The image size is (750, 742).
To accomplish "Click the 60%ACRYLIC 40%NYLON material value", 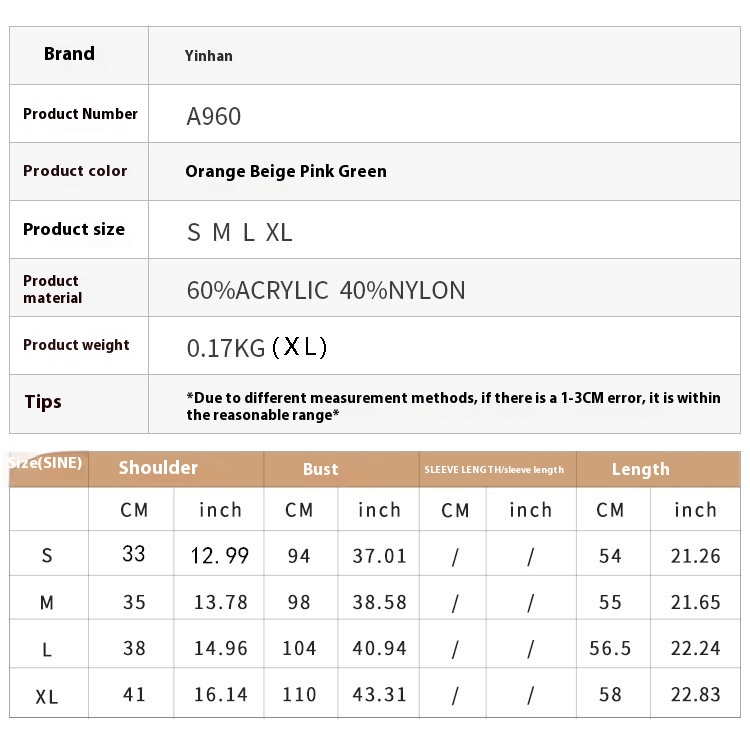I will [326, 290].
